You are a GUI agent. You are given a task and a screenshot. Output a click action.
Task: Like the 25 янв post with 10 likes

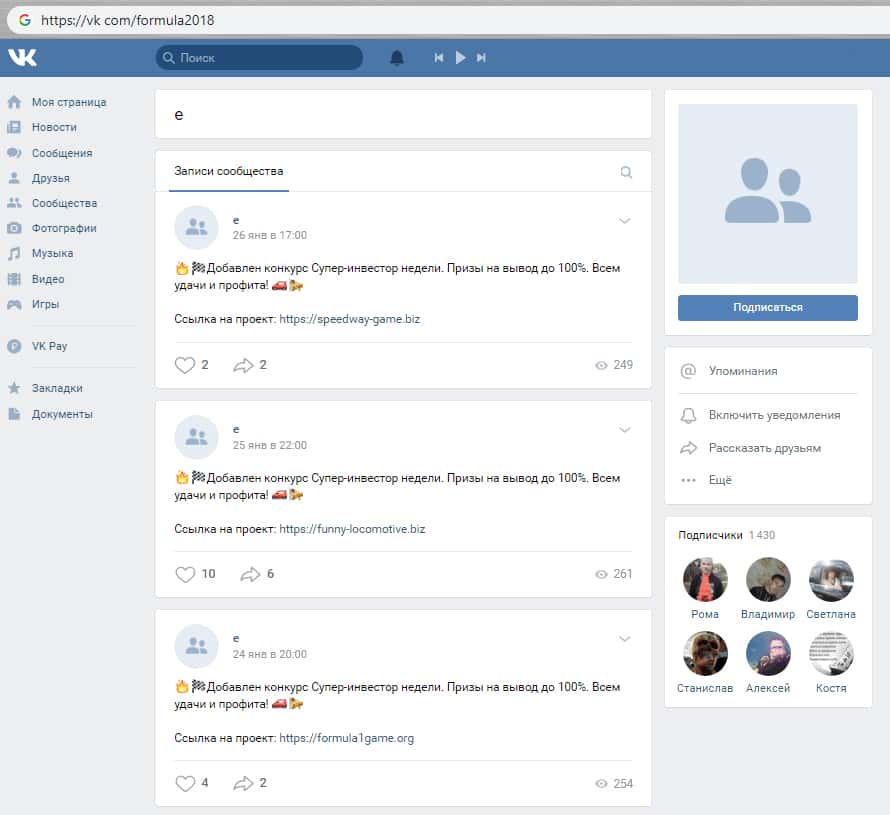click(185, 574)
